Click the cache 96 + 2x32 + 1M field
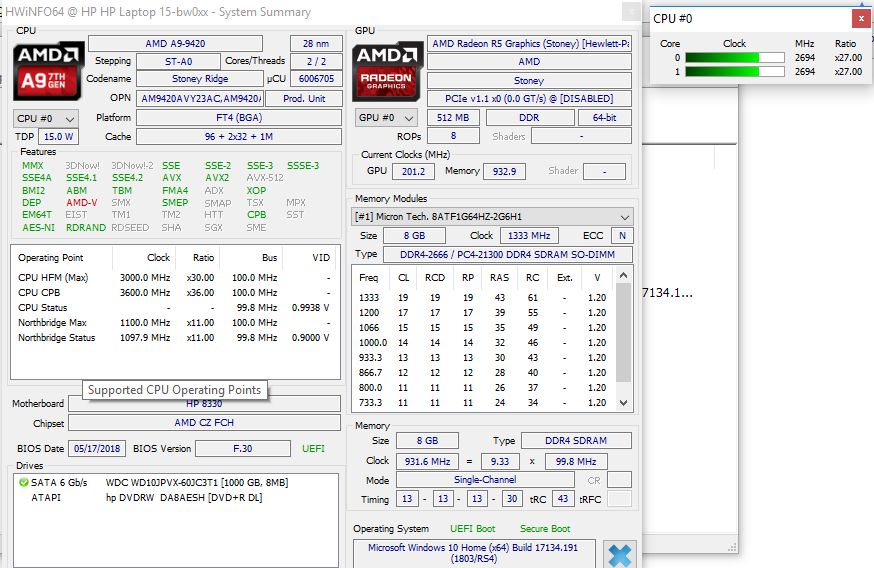The height and width of the screenshot is (568, 874). click(x=239, y=137)
